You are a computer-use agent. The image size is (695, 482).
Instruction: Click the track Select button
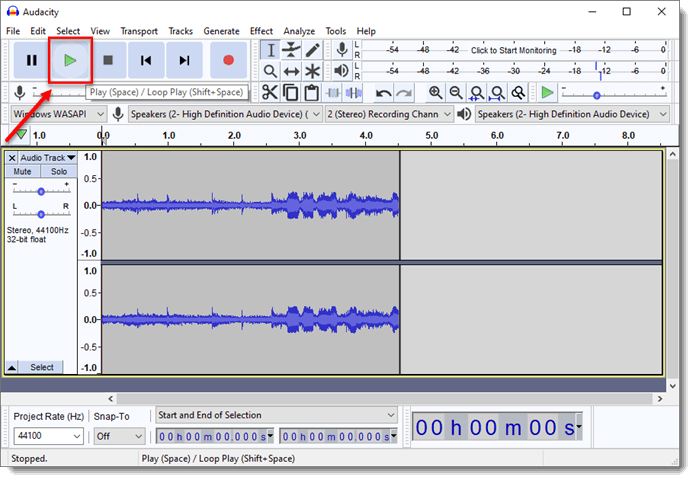(x=42, y=368)
